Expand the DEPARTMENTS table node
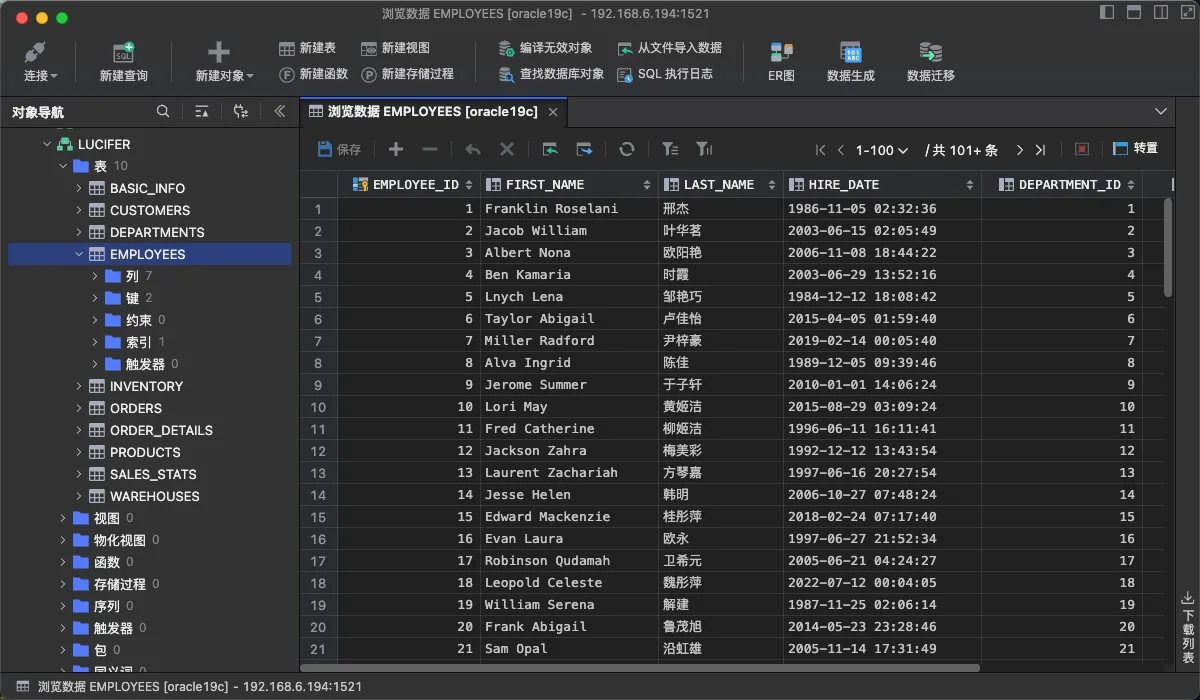 [80, 232]
